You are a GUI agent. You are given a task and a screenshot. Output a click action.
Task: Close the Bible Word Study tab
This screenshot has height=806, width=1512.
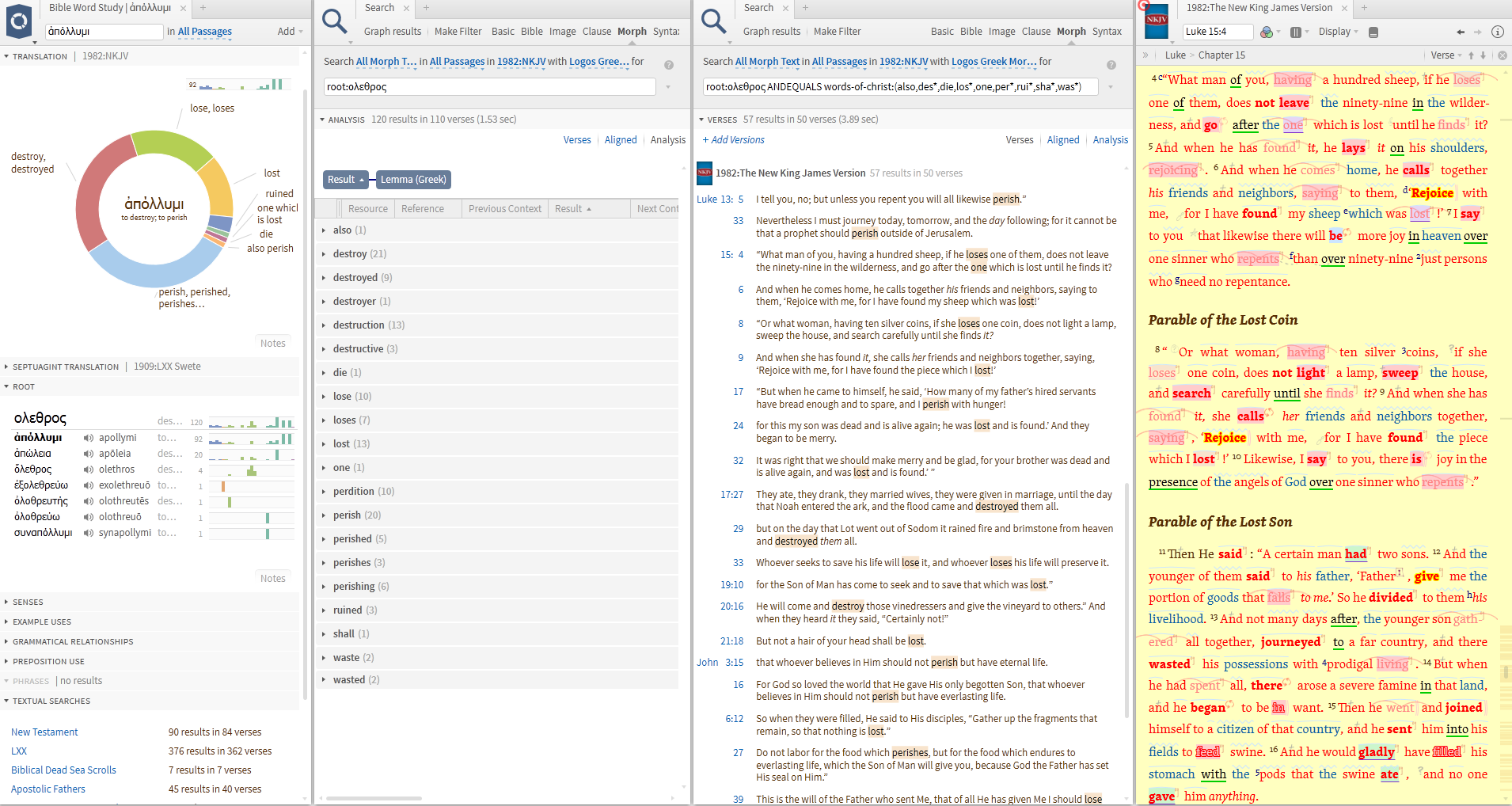coord(183,8)
